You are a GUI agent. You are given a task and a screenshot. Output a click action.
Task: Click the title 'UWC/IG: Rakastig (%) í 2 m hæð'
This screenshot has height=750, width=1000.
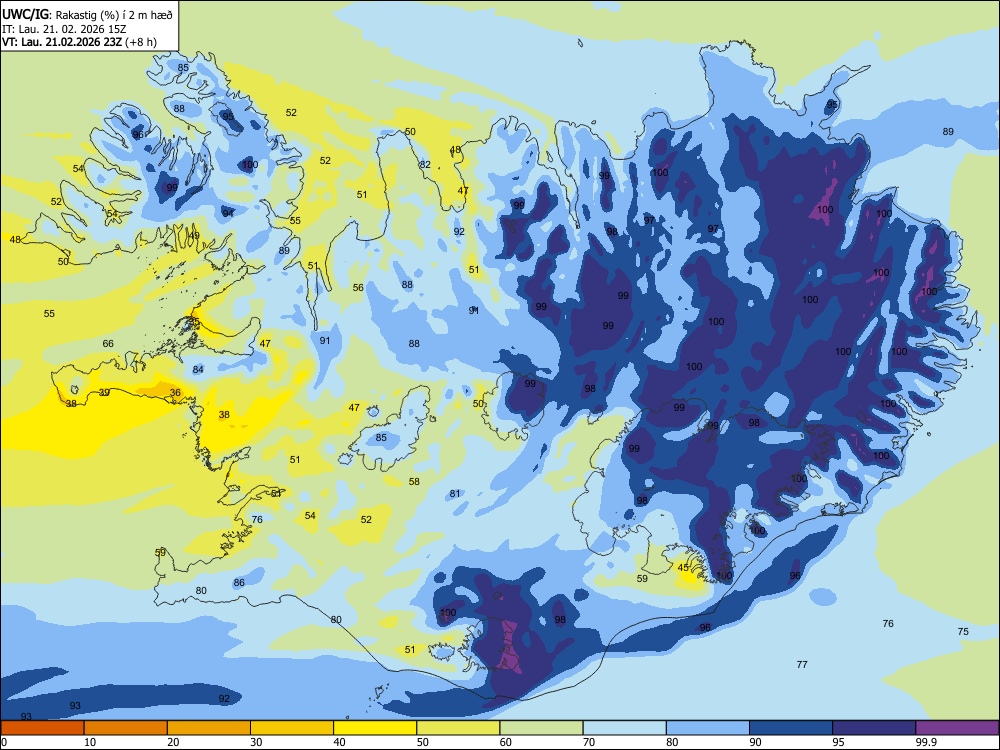coord(87,15)
